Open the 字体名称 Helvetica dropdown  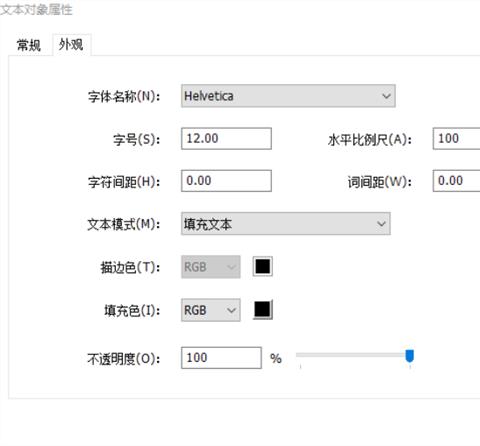tap(288, 96)
